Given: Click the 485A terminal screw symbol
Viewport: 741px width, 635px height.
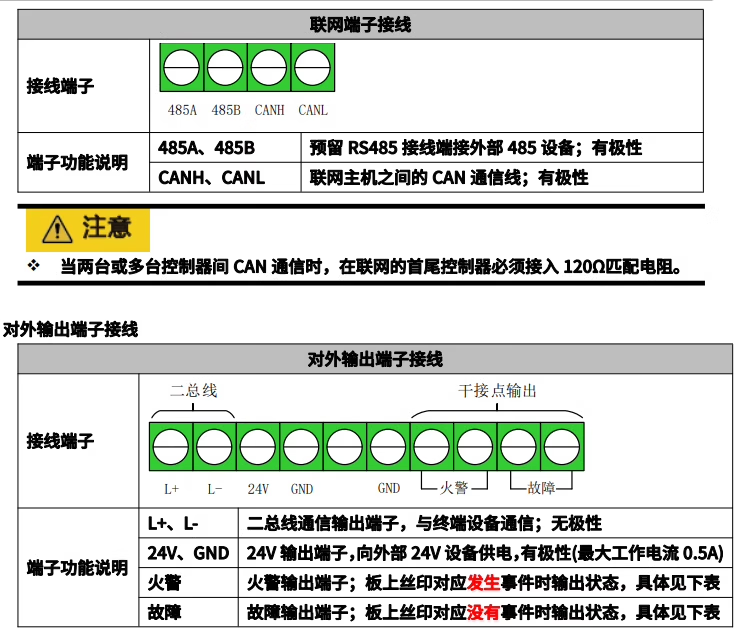Looking at the screenshot, I should click(182, 69).
